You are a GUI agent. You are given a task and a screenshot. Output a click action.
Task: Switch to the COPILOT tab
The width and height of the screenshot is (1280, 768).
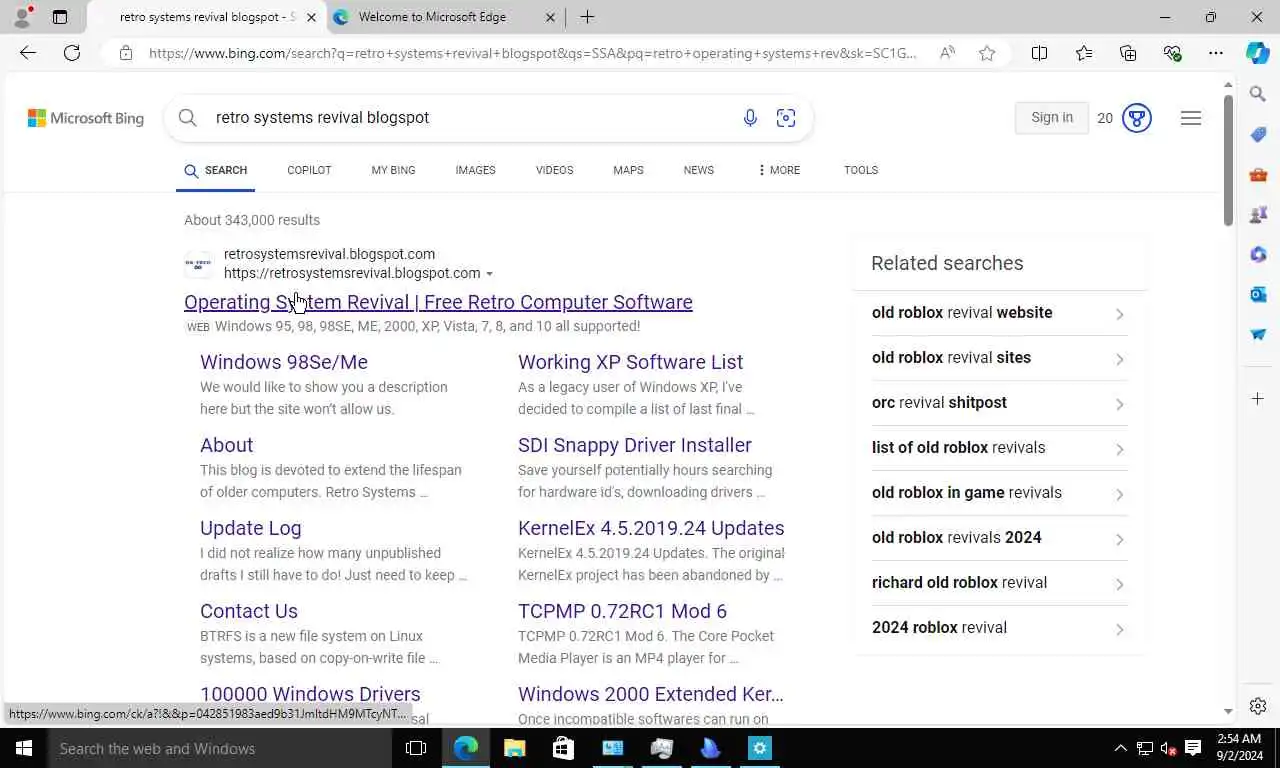coord(309,170)
